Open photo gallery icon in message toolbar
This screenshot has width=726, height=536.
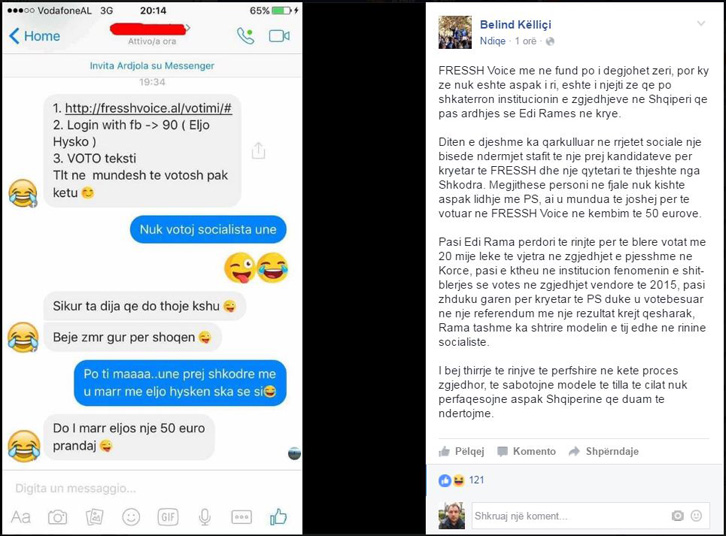click(x=94, y=517)
